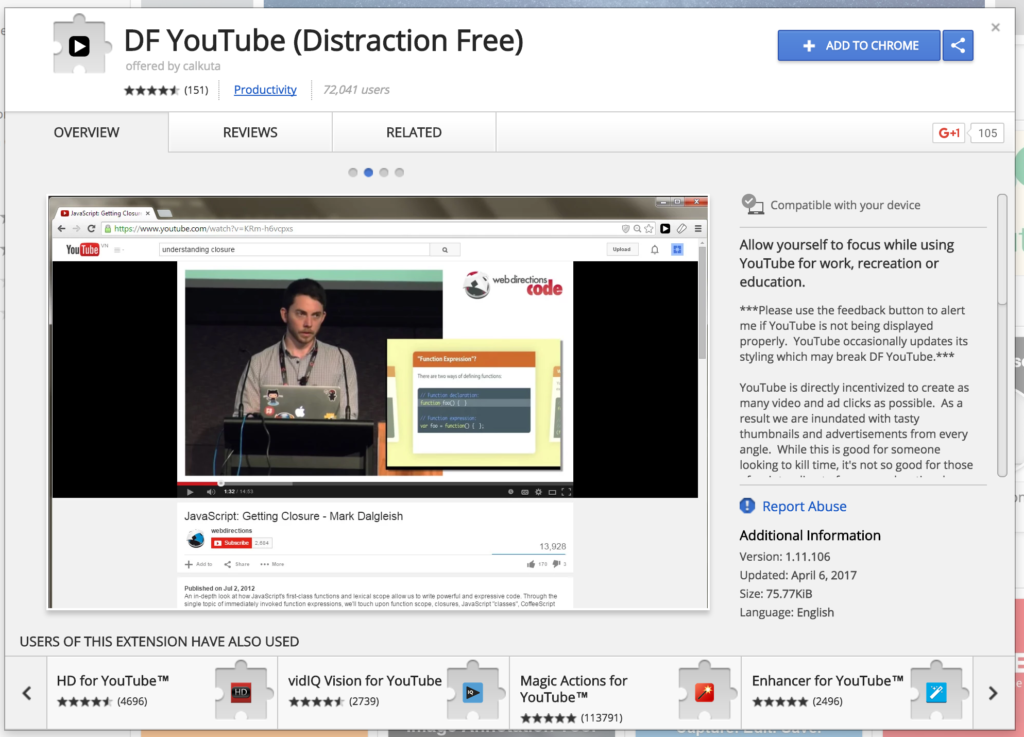Open vidIQ Vision for YouTube extension
Screen dimensions: 1024x737
tap(394, 693)
